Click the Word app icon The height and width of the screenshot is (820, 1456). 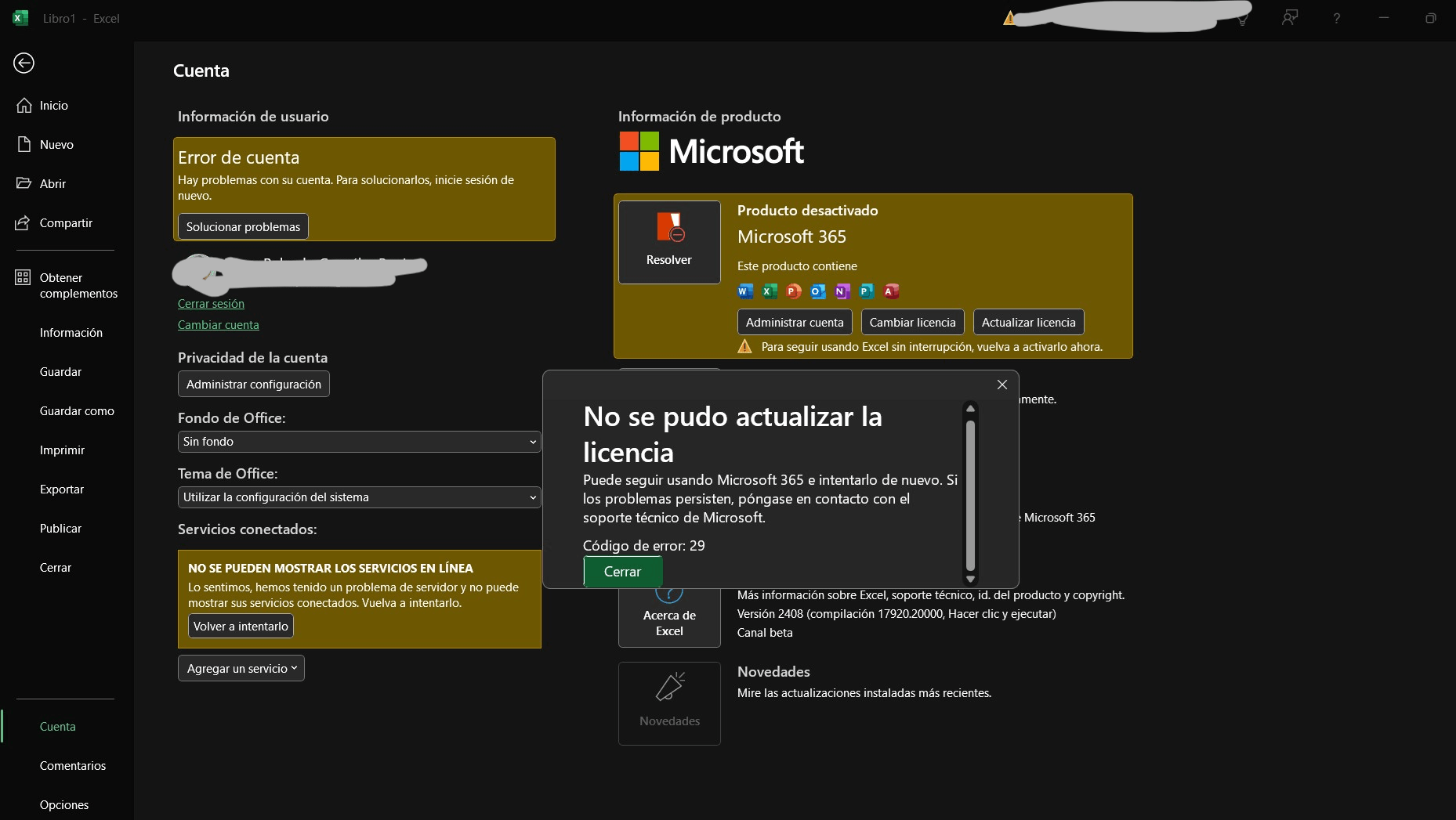(x=745, y=291)
